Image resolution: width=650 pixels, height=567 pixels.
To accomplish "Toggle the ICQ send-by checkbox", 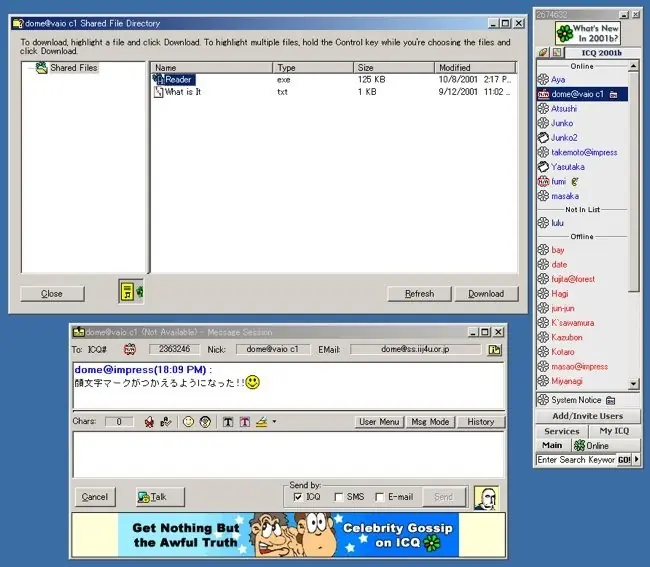I will (x=298, y=497).
